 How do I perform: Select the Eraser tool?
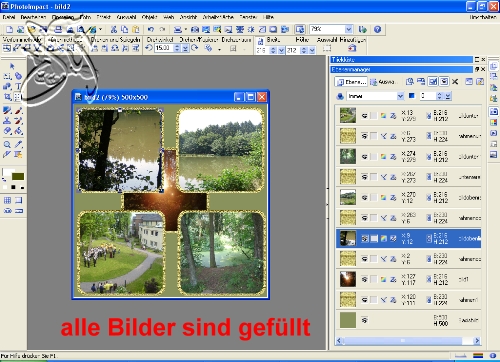[x=7, y=131]
